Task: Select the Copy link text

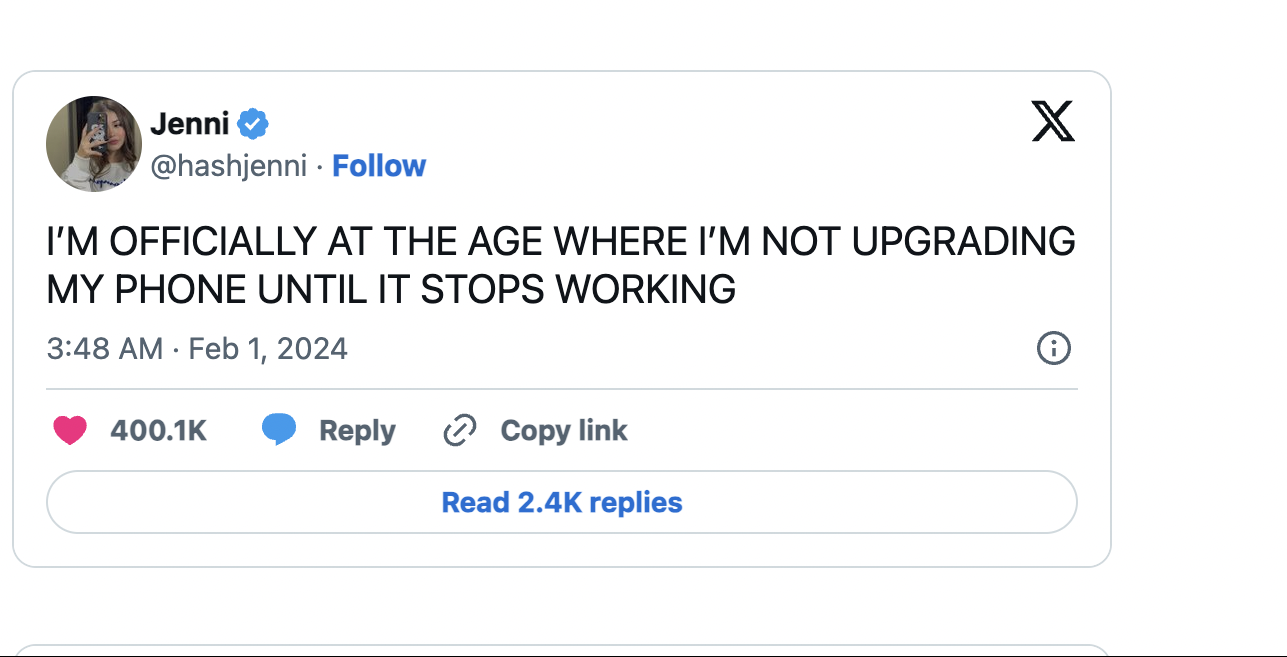Action: pyautogui.click(x=564, y=431)
